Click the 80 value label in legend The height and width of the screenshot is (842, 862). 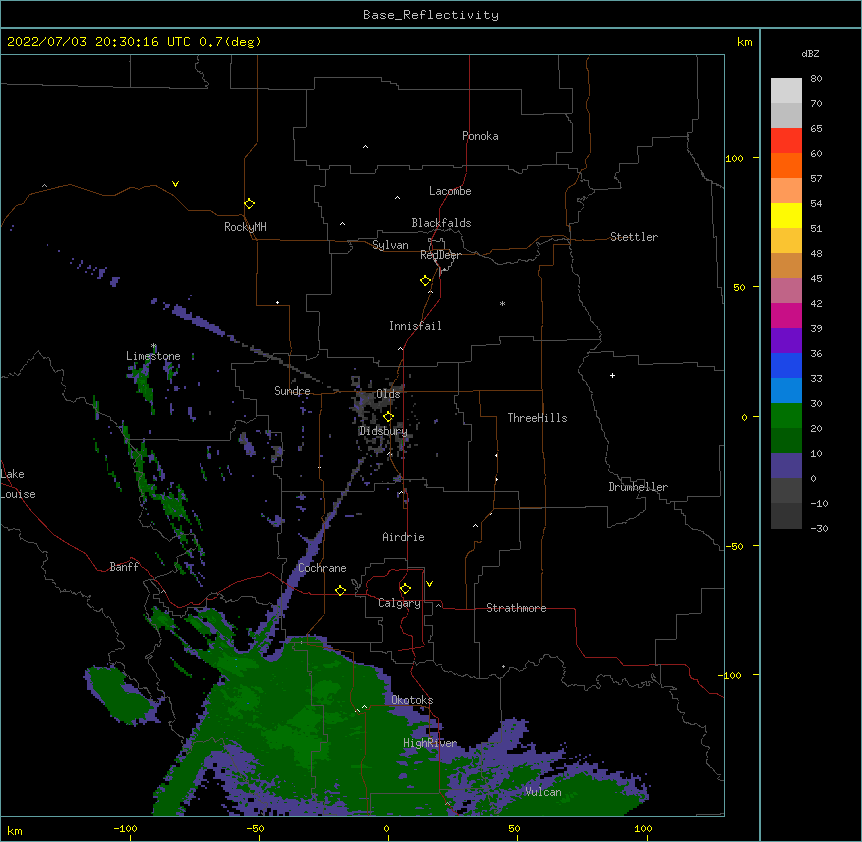(x=816, y=79)
